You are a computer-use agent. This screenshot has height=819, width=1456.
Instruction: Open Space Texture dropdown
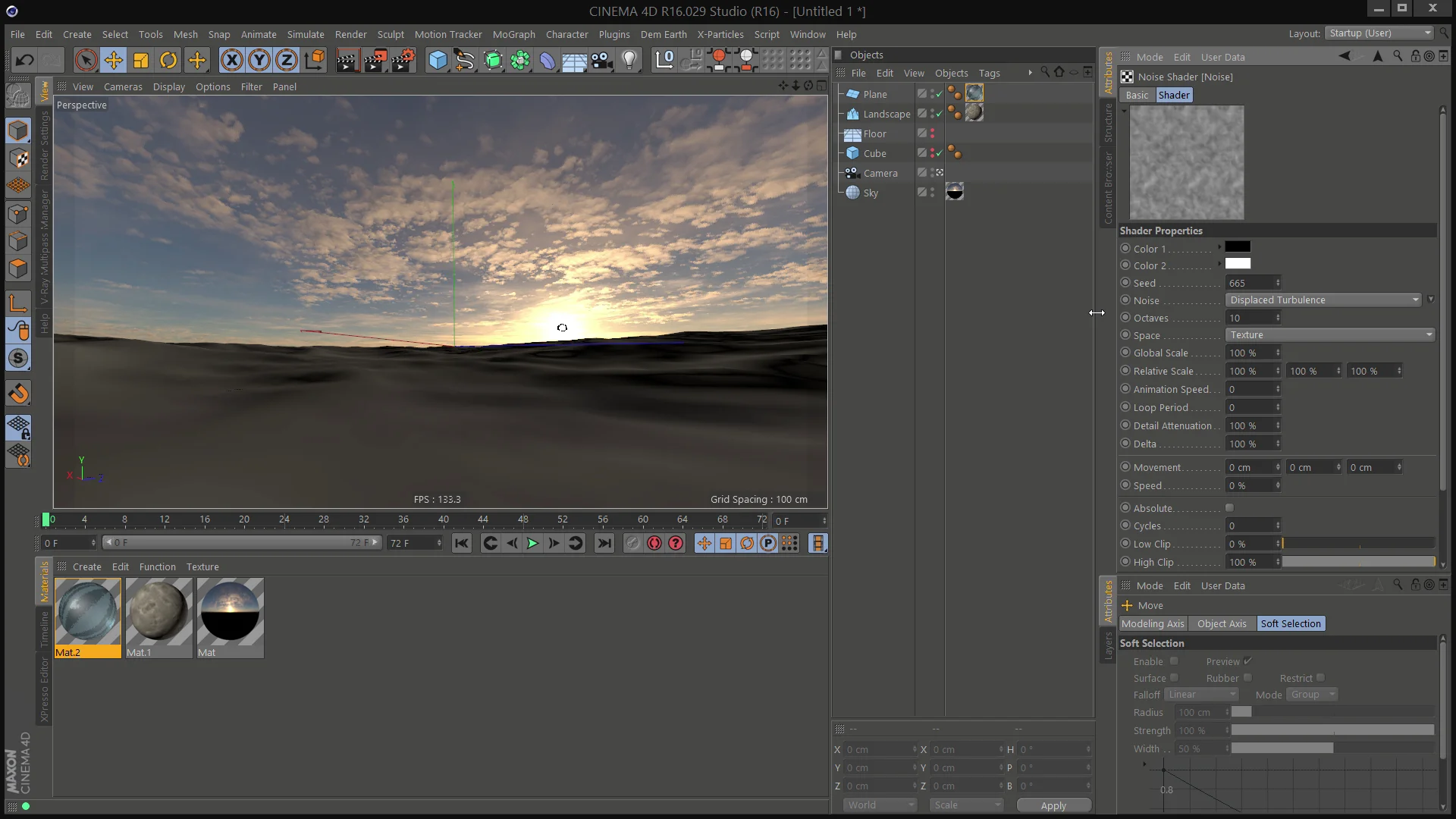pyautogui.click(x=1330, y=335)
